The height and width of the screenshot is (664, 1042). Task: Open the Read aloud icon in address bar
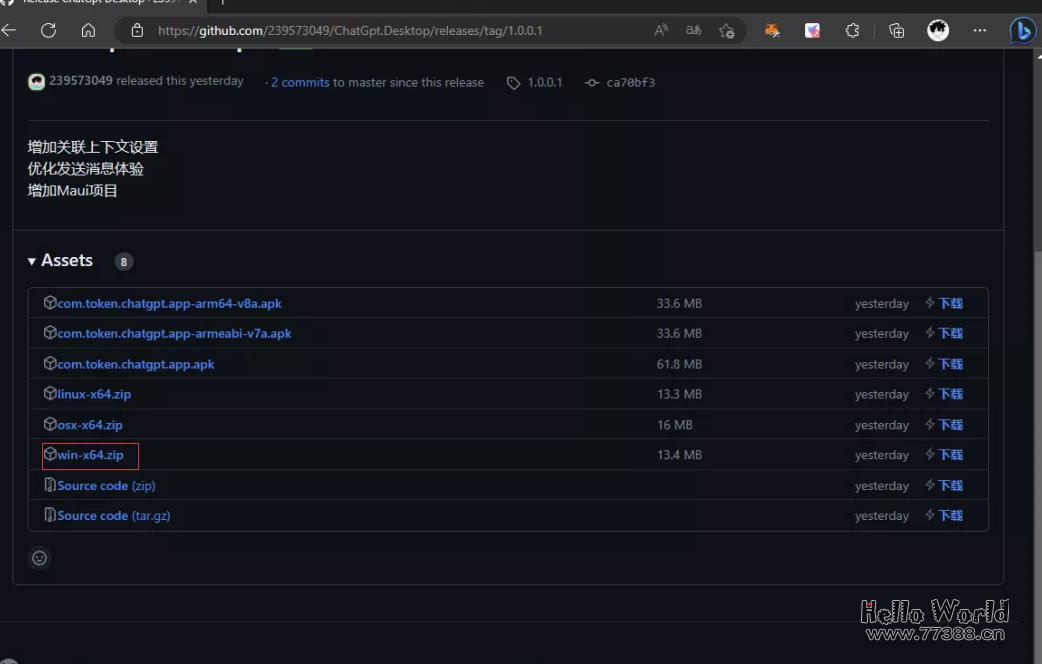[661, 30]
